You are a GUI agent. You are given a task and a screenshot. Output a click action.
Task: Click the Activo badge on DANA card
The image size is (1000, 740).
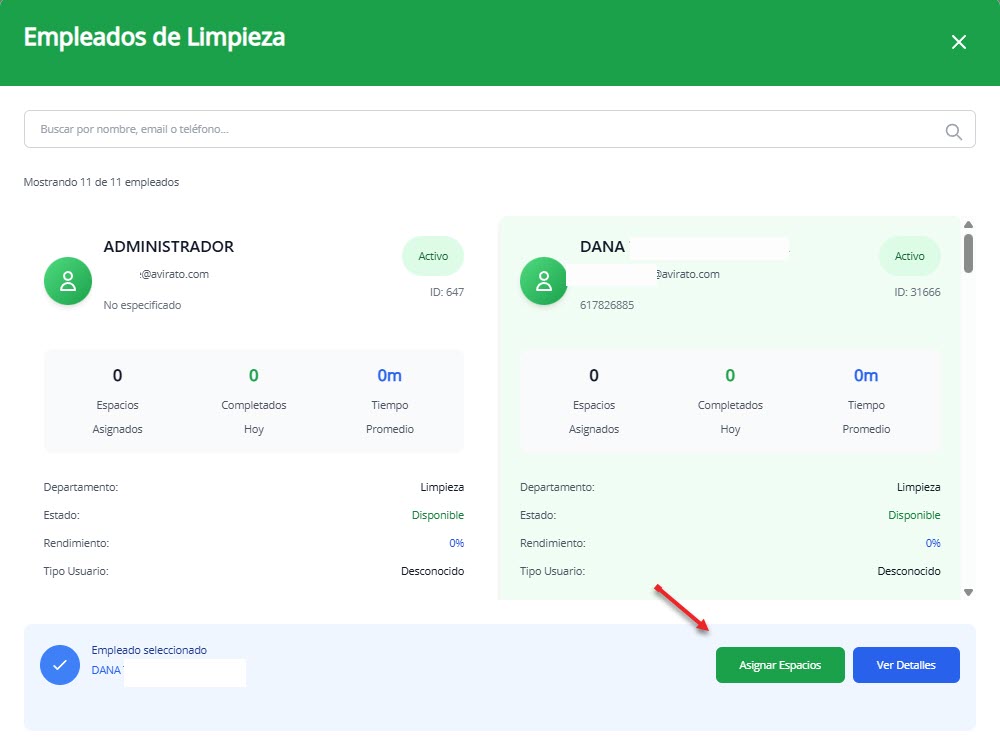909,256
